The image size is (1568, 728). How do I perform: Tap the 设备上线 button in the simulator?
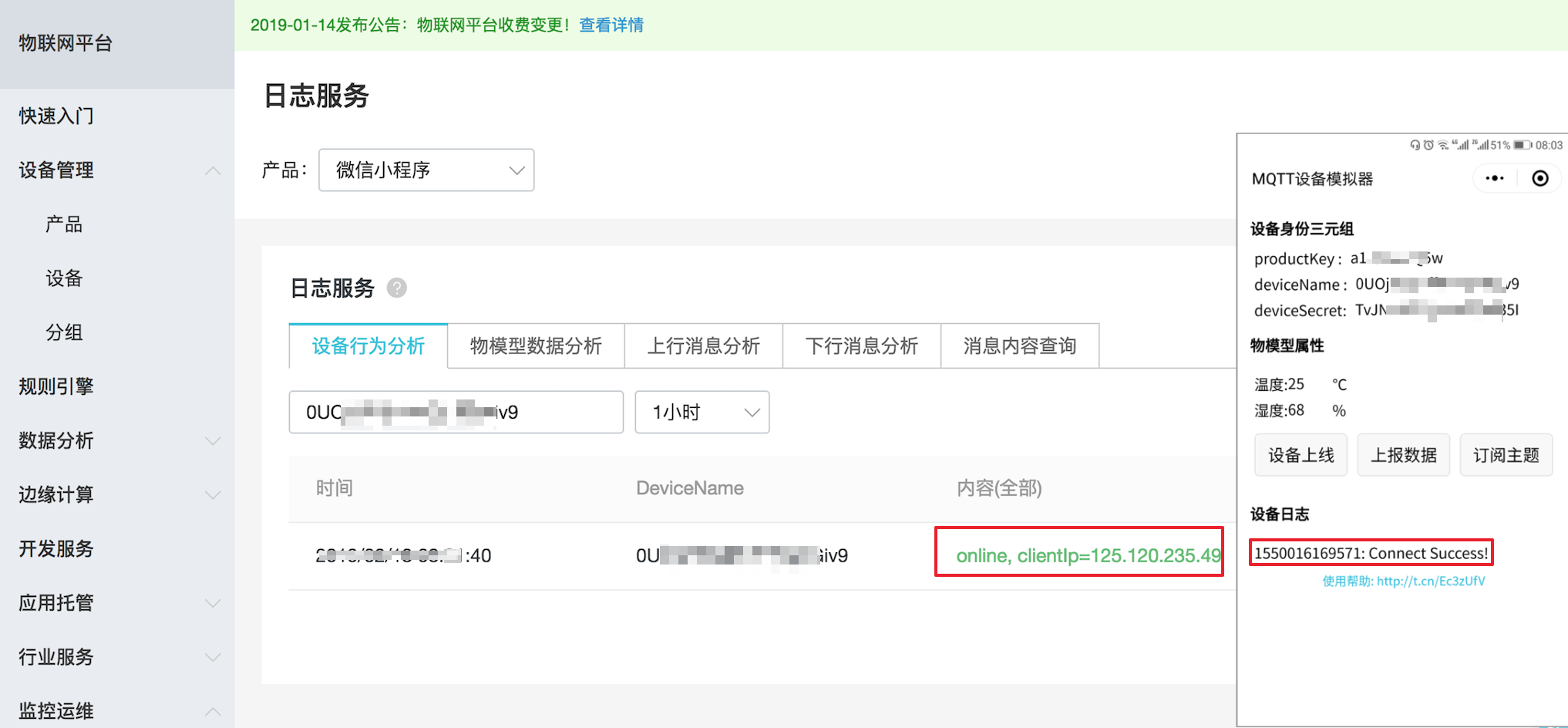(x=1301, y=455)
